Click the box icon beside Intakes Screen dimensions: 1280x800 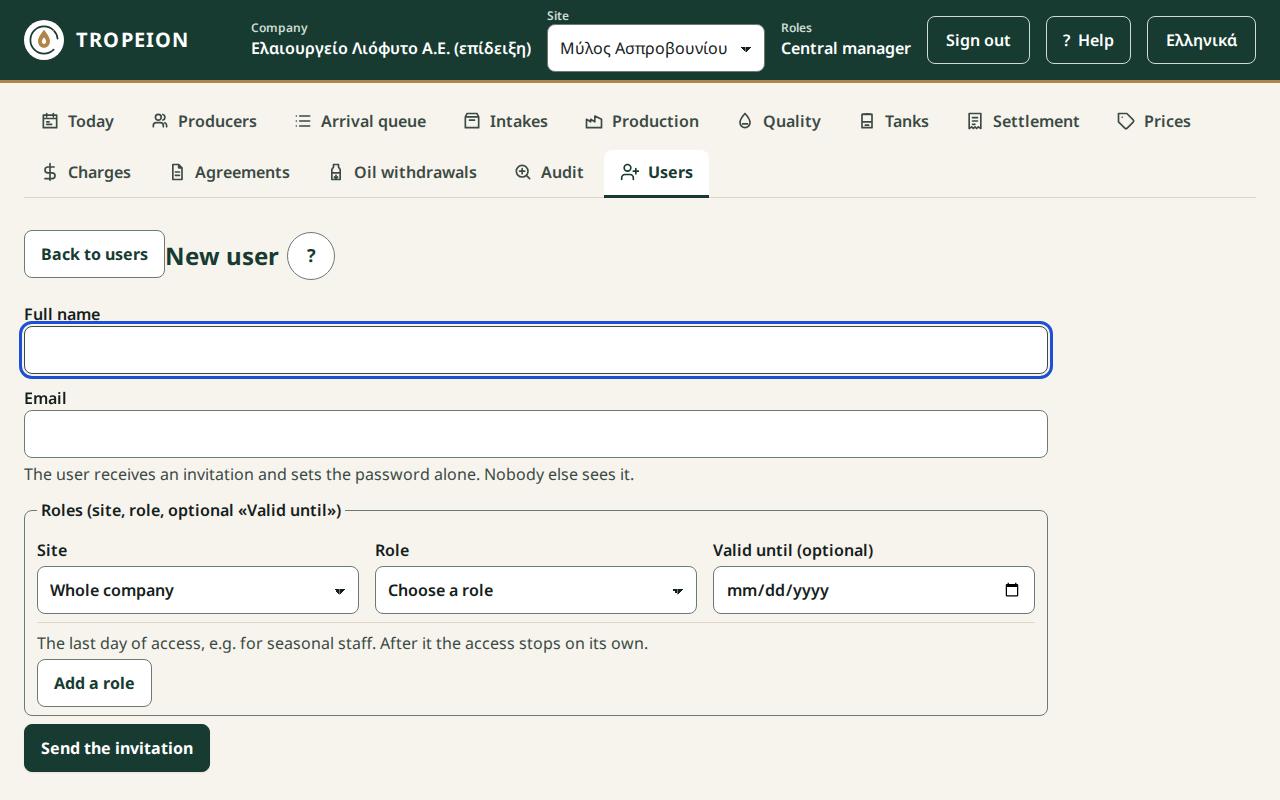pos(472,121)
